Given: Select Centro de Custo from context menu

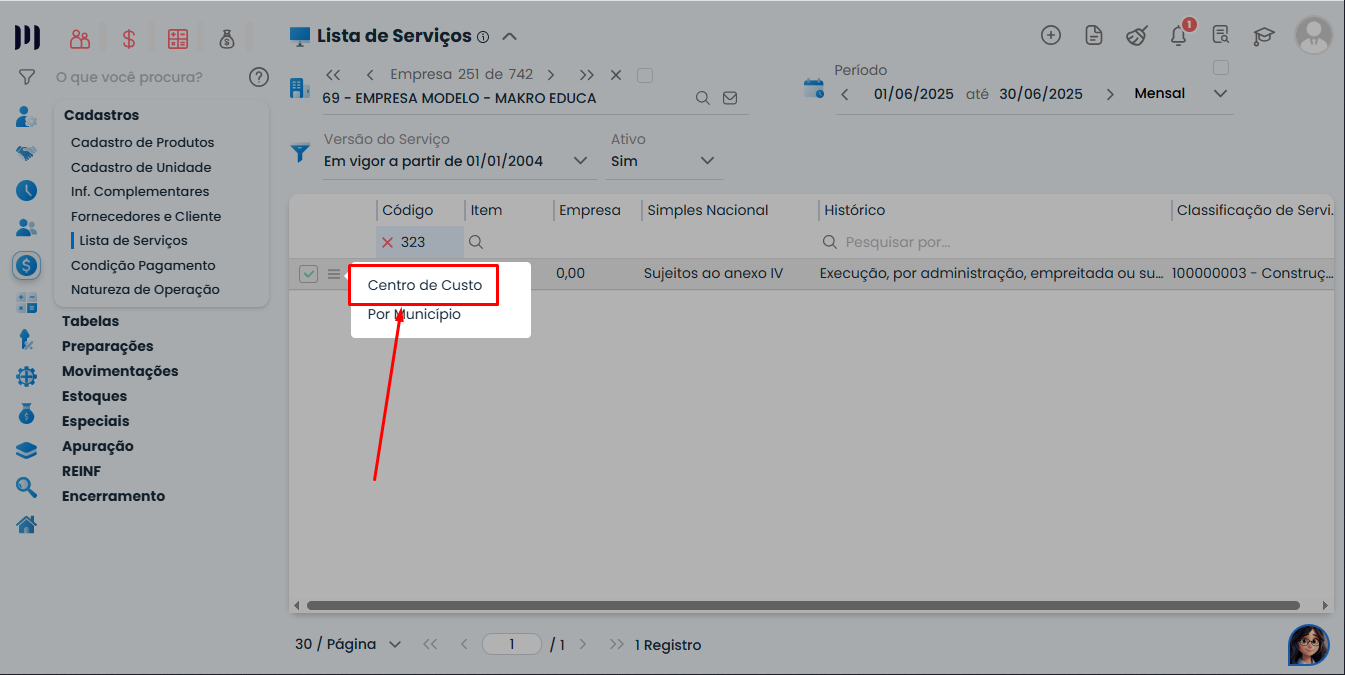Looking at the screenshot, I should tap(425, 285).
